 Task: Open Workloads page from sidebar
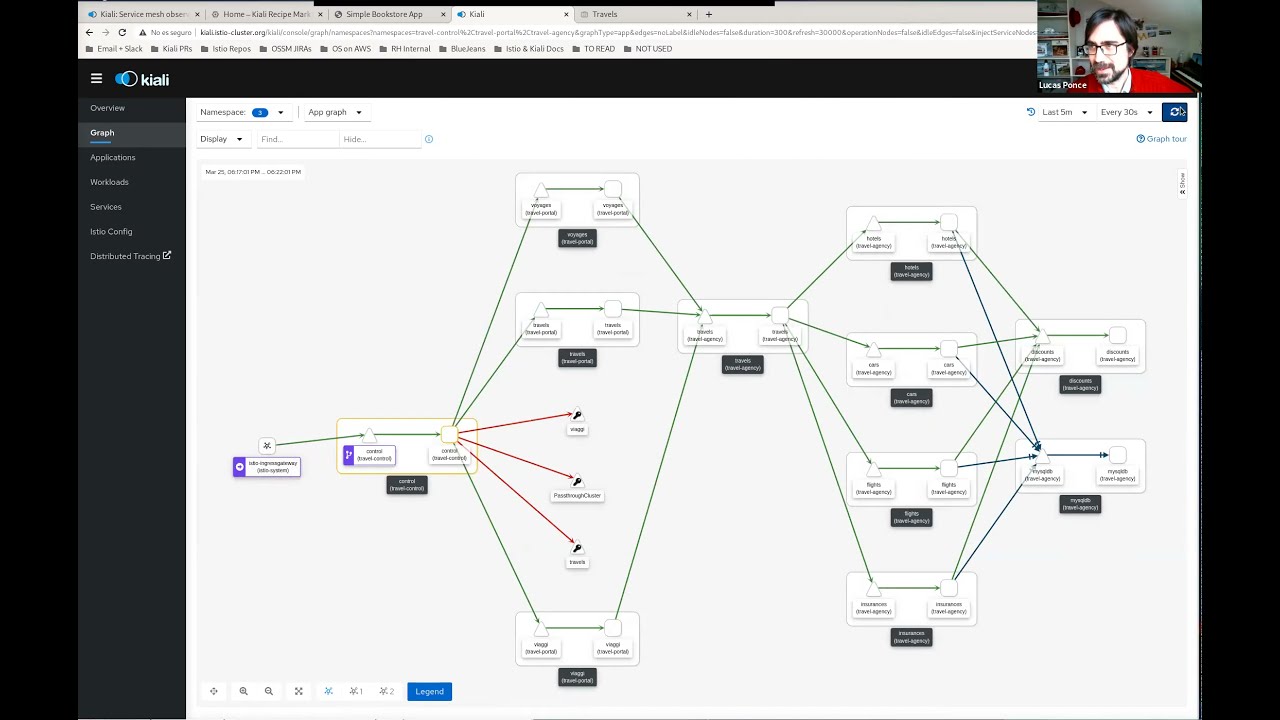[109, 182]
